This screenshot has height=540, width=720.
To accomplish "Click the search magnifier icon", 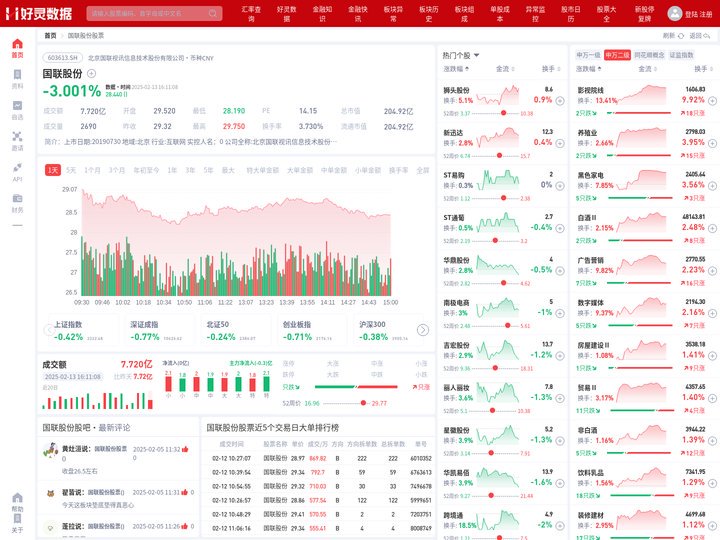I will pos(213,13).
